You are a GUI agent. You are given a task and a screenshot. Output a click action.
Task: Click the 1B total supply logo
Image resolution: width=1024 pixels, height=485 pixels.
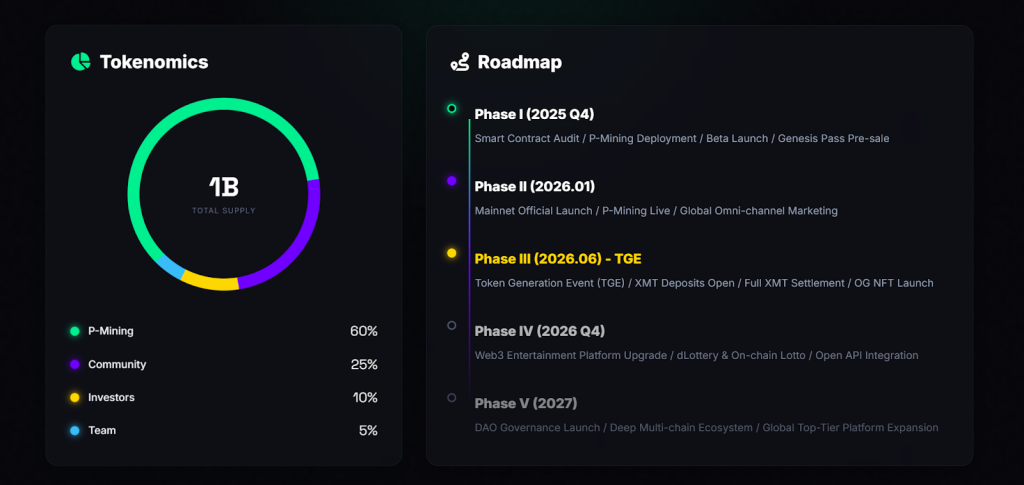coord(224,186)
